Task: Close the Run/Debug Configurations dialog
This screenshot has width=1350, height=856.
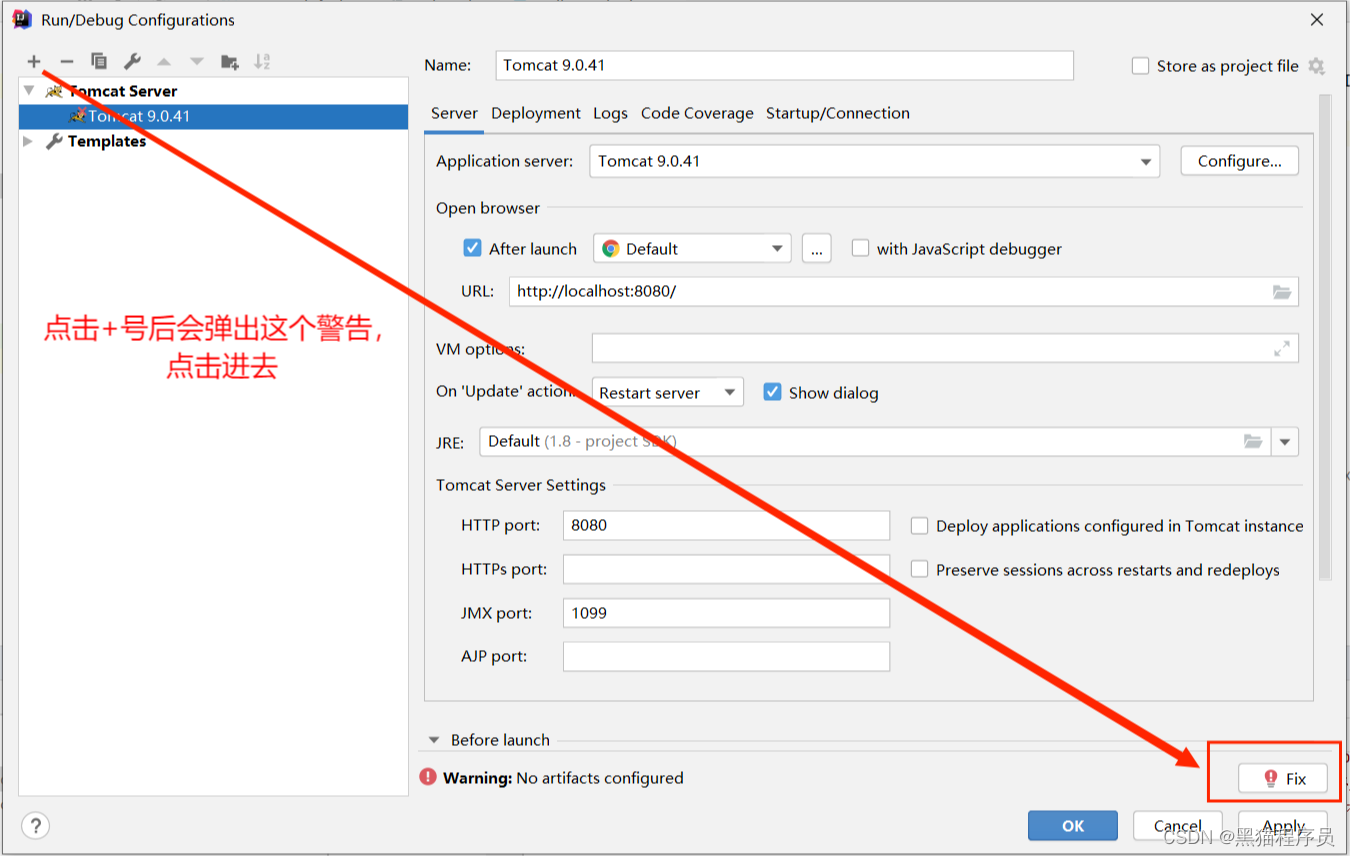Action: tap(1317, 19)
